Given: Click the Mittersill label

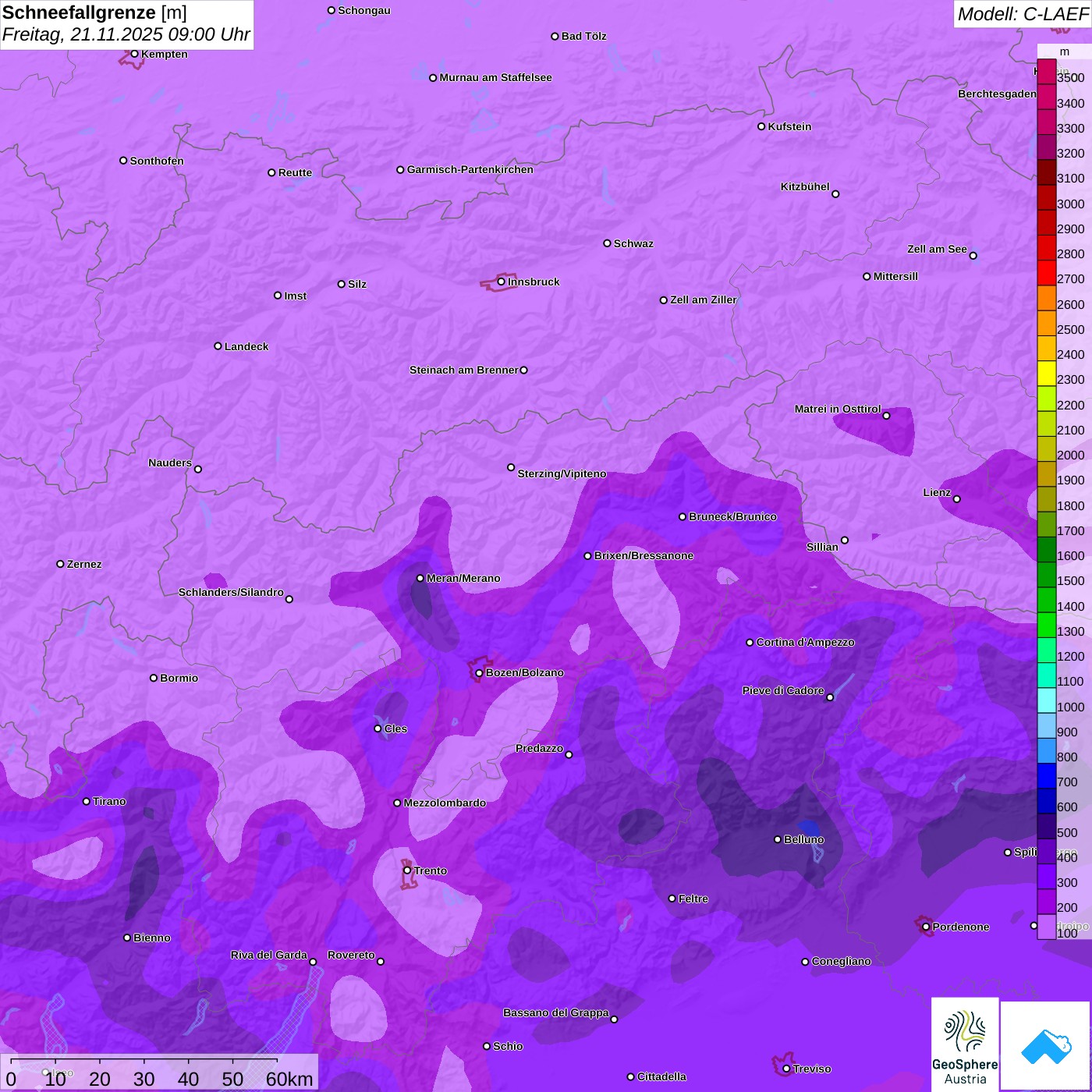Looking at the screenshot, I should tap(895, 276).
